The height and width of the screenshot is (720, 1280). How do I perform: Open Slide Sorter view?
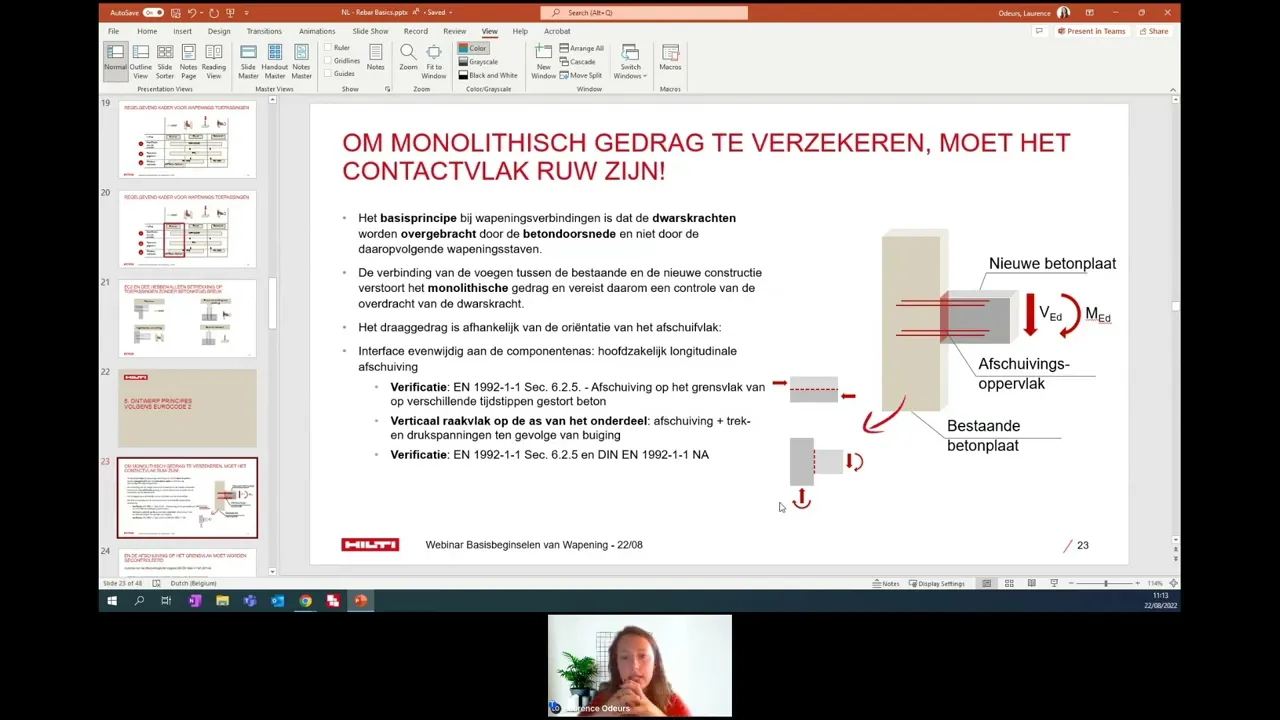(165, 61)
